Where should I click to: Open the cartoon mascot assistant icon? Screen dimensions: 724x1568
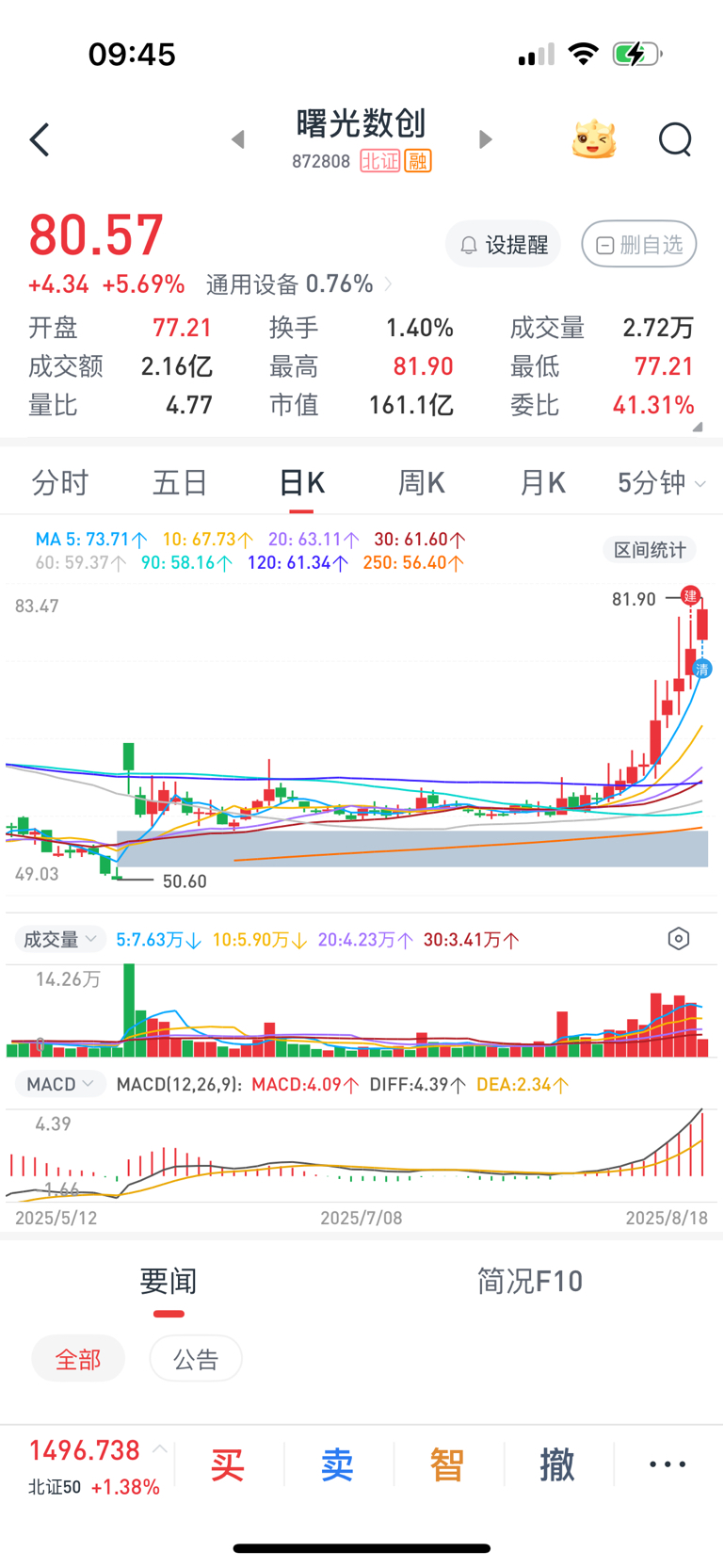pyautogui.click(x=594, y=139)
